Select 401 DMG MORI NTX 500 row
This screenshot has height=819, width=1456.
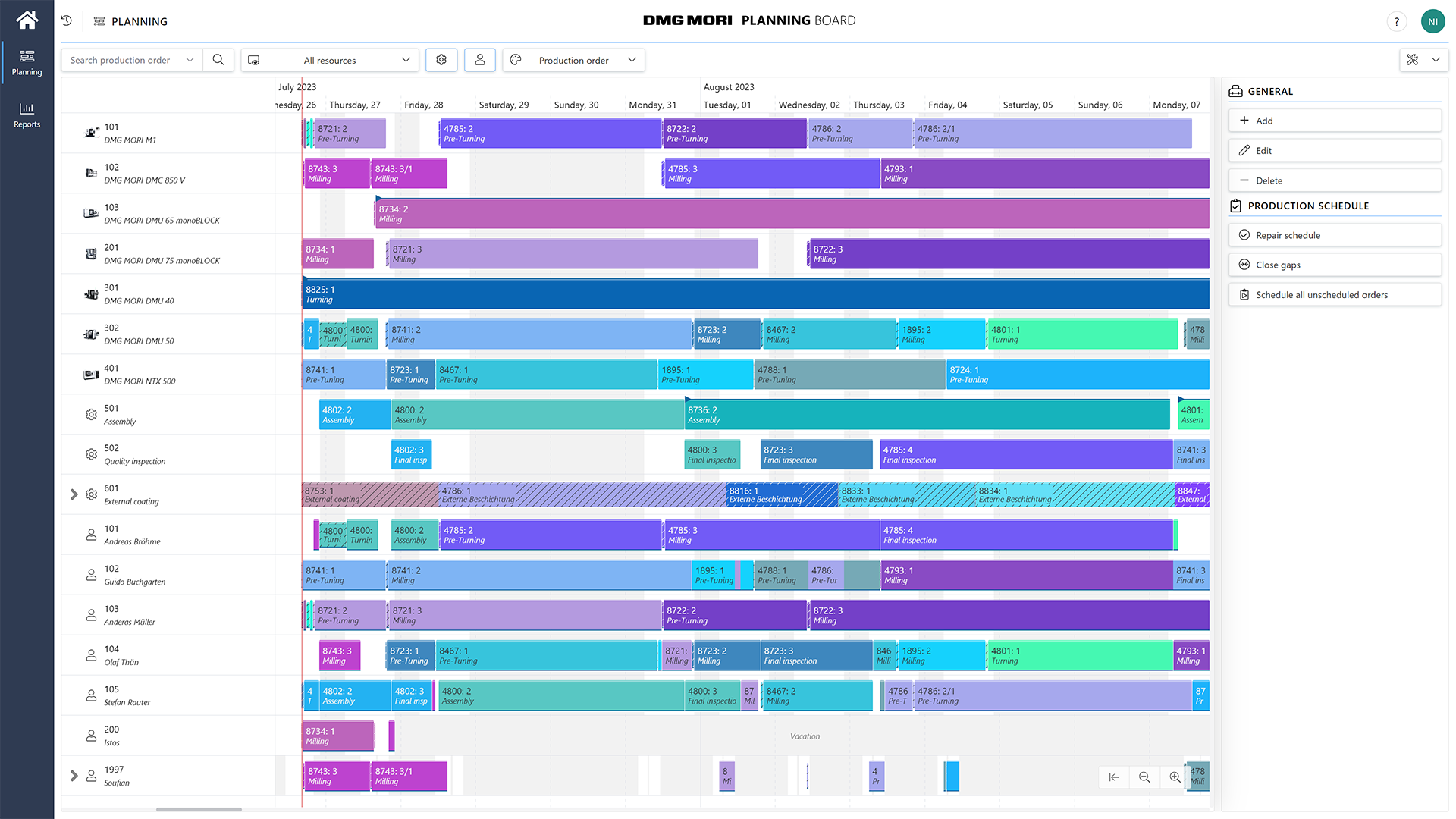pos(168,375)
